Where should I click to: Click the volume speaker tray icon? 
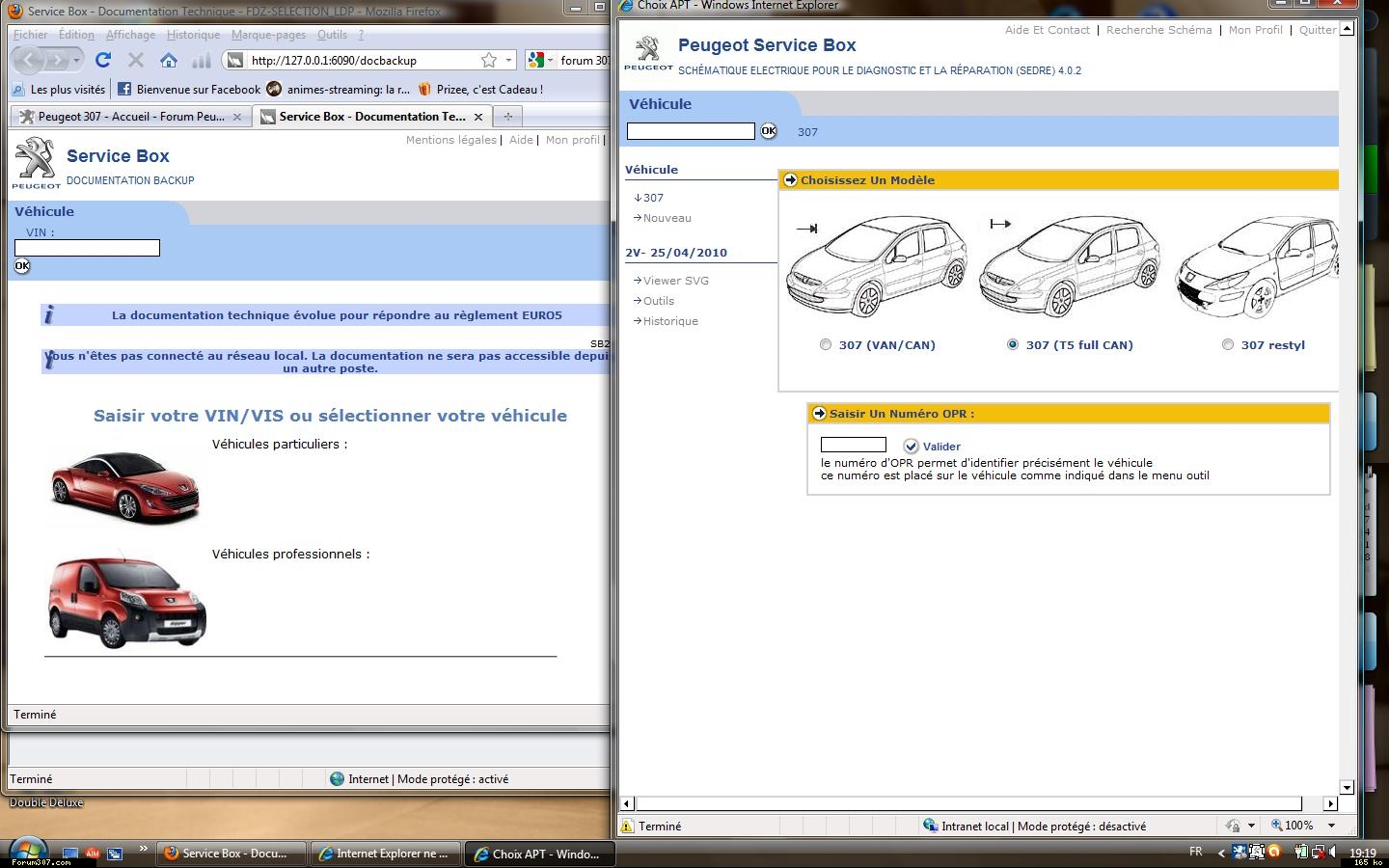tap(1332, 853)
